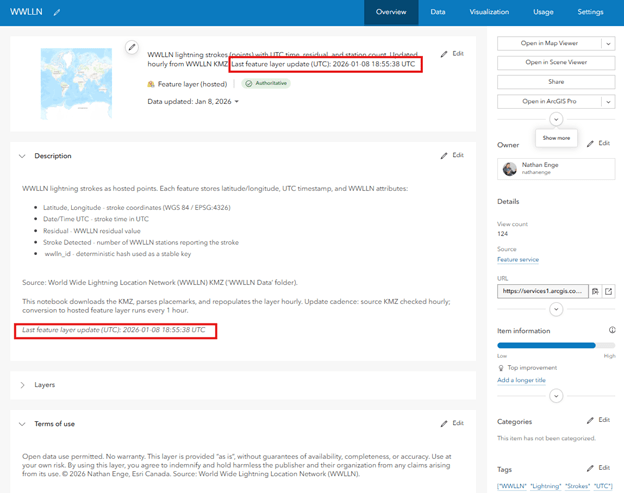Click 'This item has not been categorized' text
Screen dimensions: 624x493
[x=546, y=438]
